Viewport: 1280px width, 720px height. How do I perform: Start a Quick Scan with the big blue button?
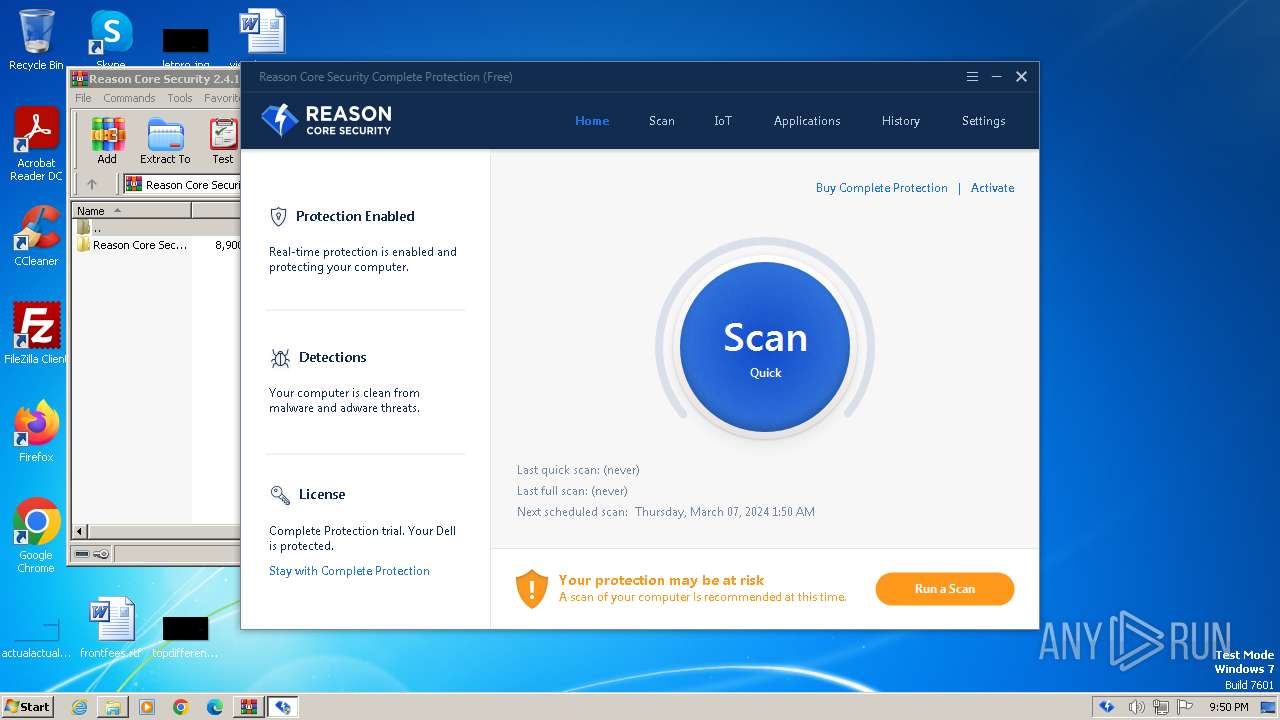pyautogui.click(x=765, y=347)
